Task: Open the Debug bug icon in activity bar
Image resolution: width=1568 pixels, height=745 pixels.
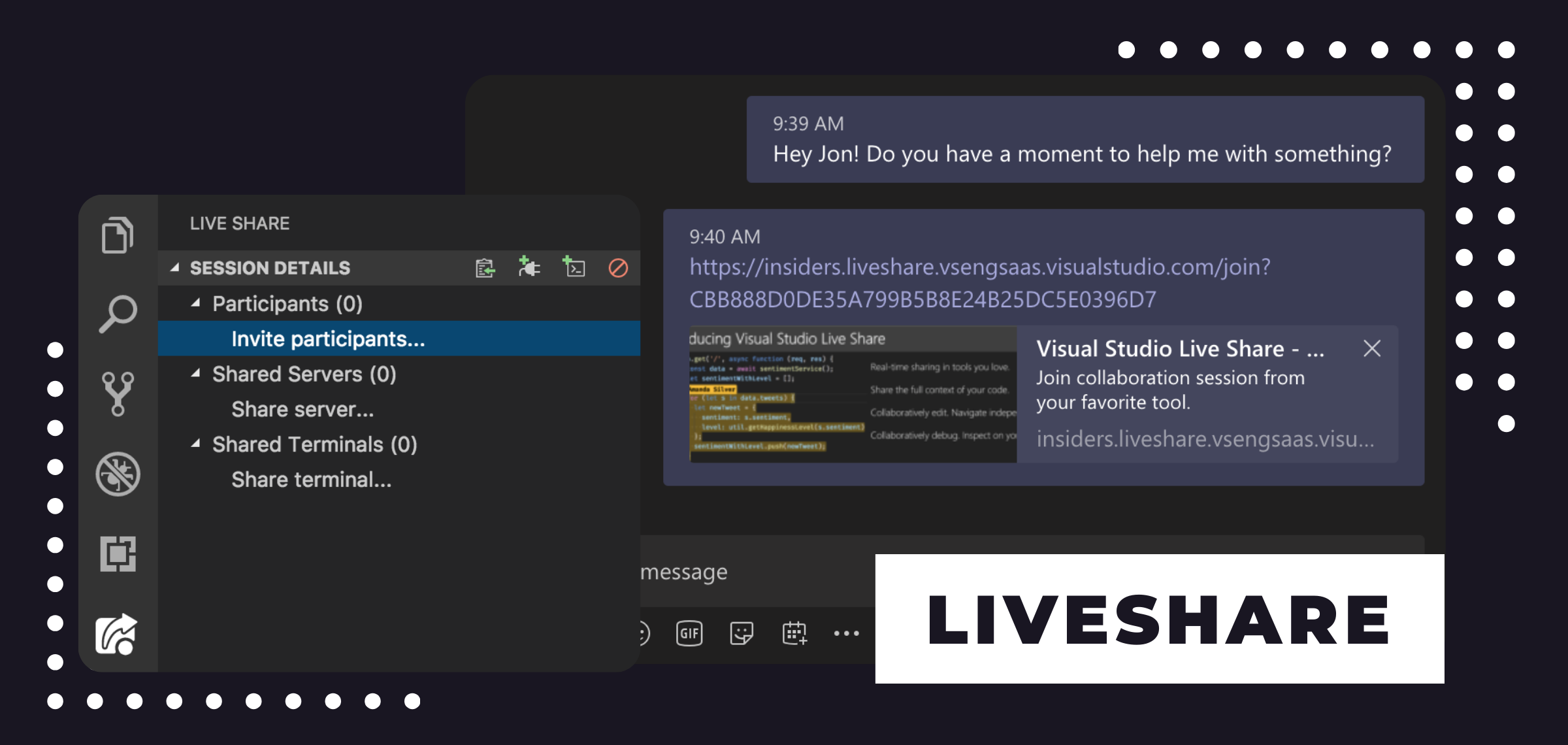Action: click(x=118, y=474)
